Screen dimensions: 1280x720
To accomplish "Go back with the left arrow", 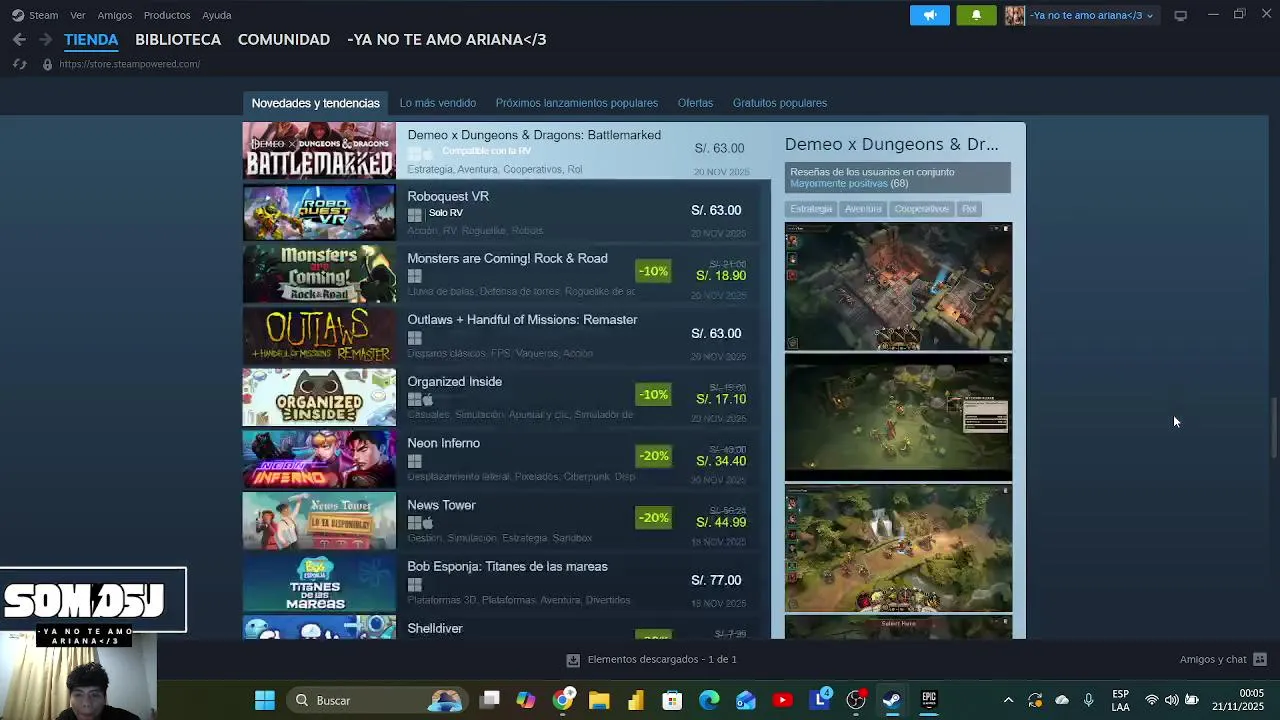I will [x=19, y=39].
